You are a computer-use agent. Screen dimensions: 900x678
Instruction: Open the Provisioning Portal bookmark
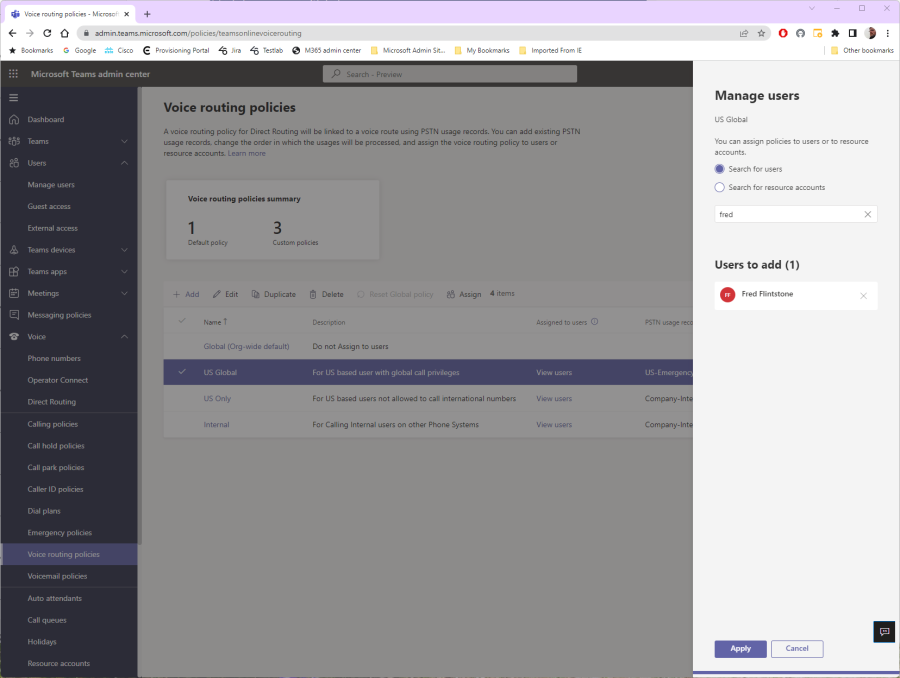click(176, 51)
